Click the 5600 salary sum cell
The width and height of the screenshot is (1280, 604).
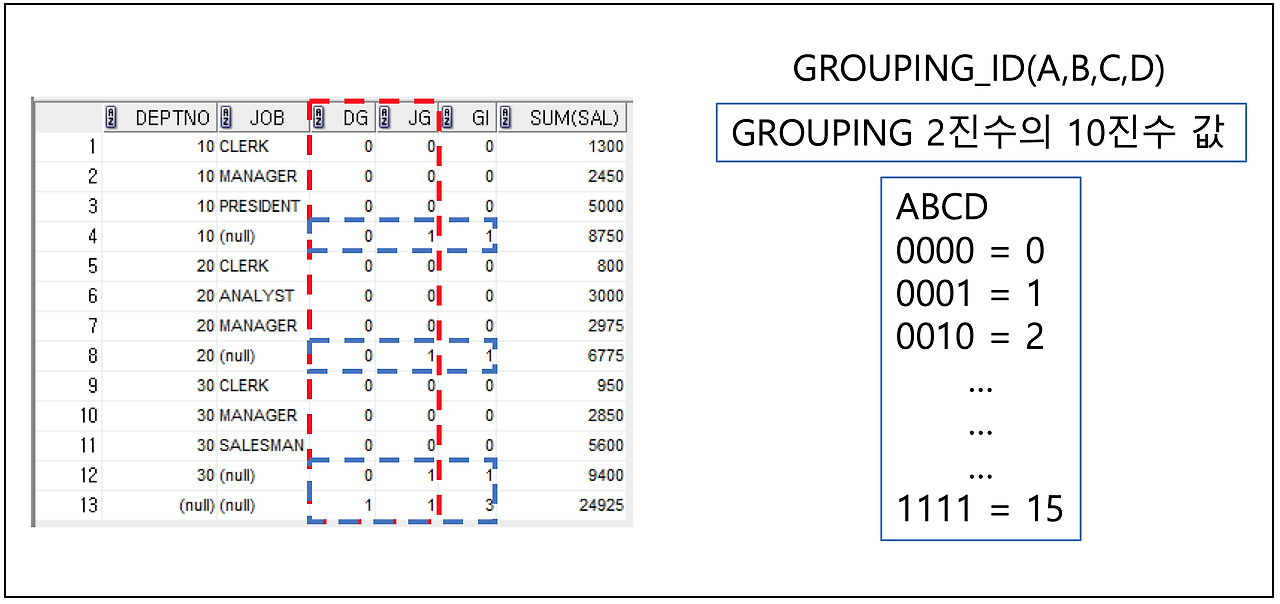[x=606, y=446]
